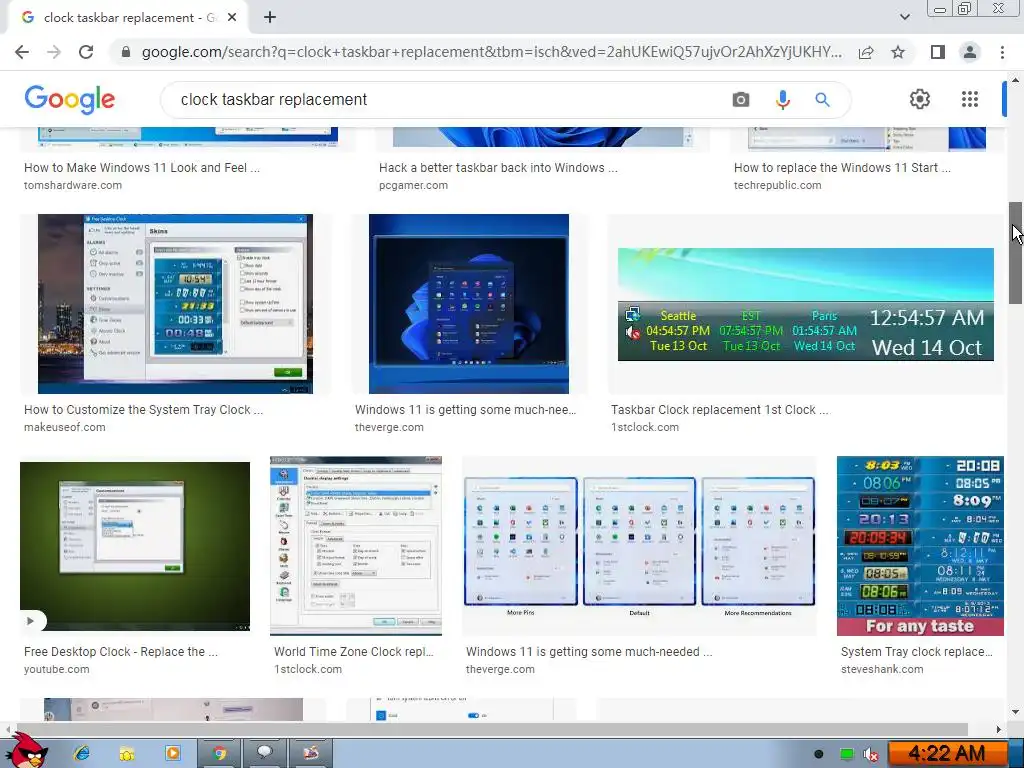Open the paint-like app taskbar icon
The image size is (1024, 768).
click(x=311, y=754)
